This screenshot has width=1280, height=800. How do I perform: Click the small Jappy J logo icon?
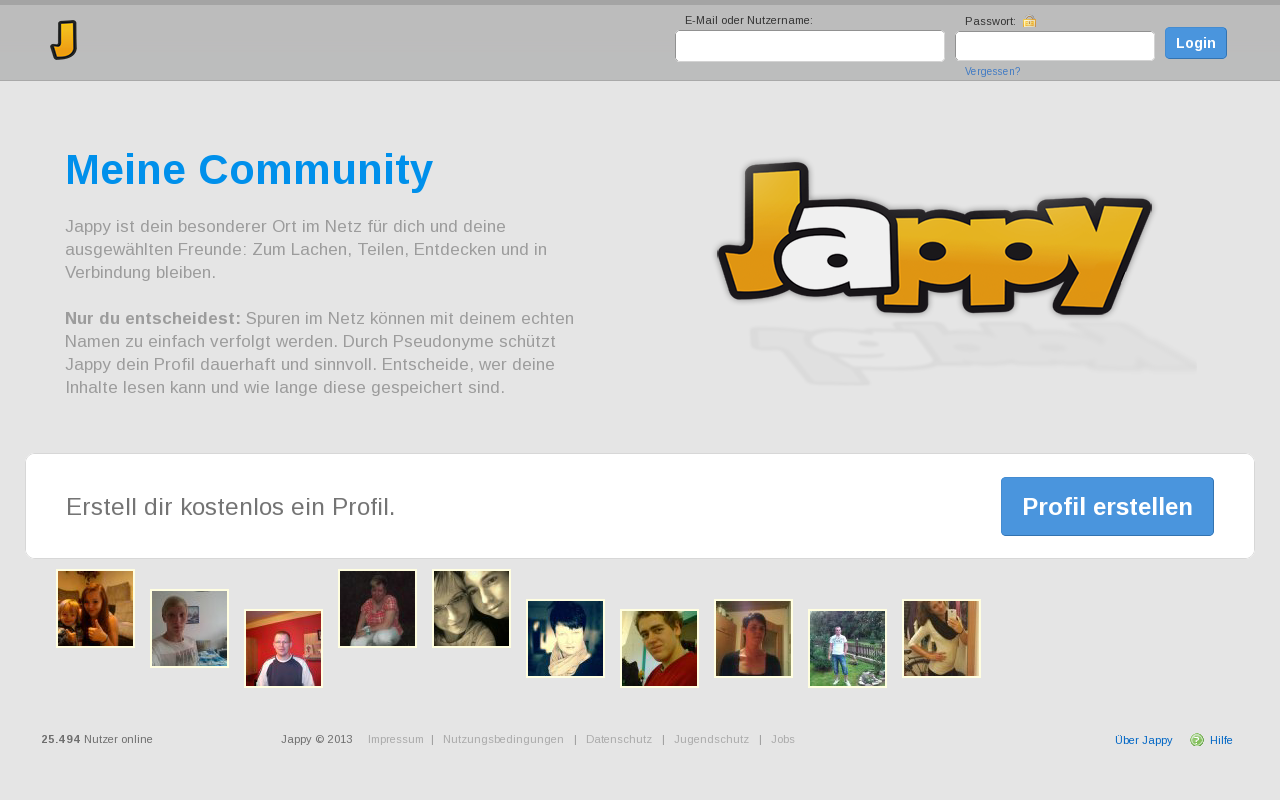64,40
